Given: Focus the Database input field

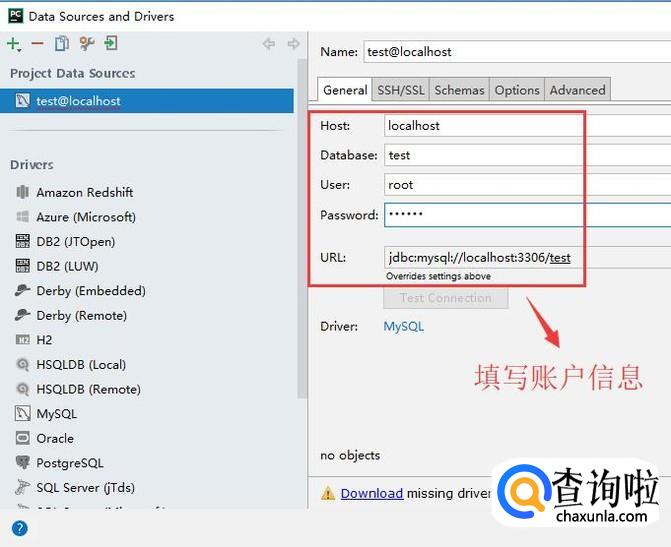Looking at the screenshot, I should (x=527, y=155).
